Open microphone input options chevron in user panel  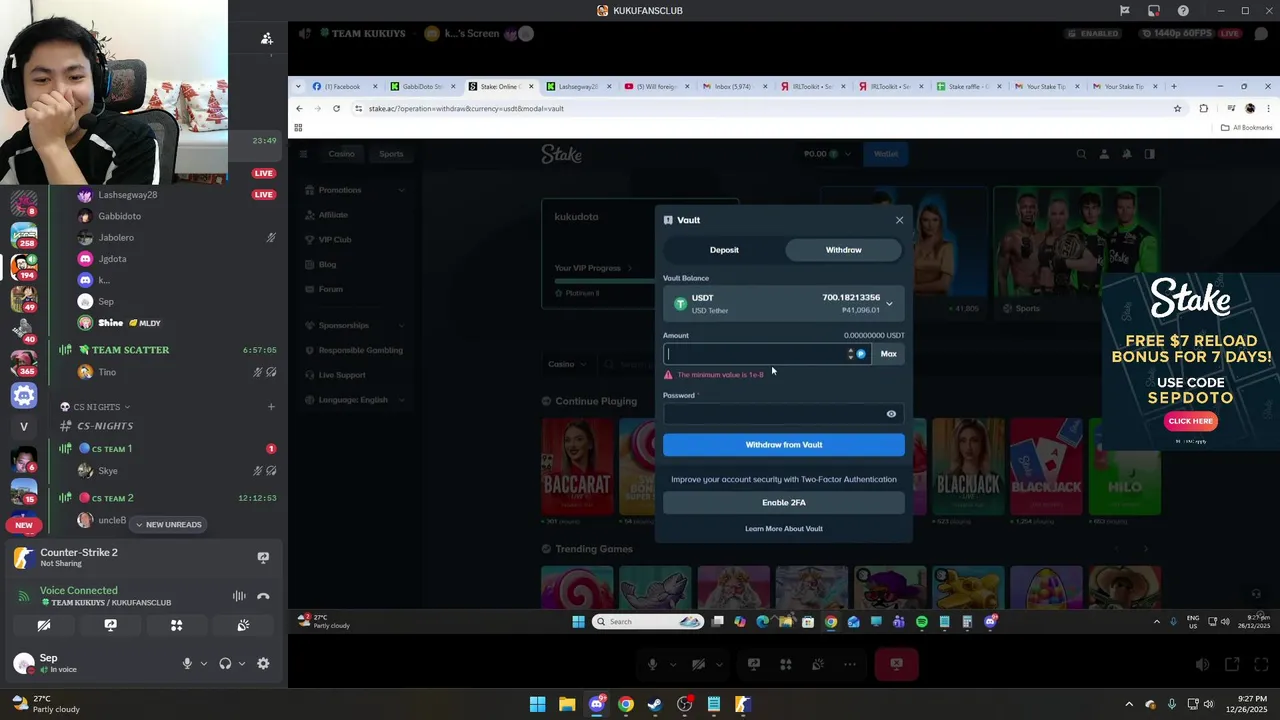coord(204,663)
